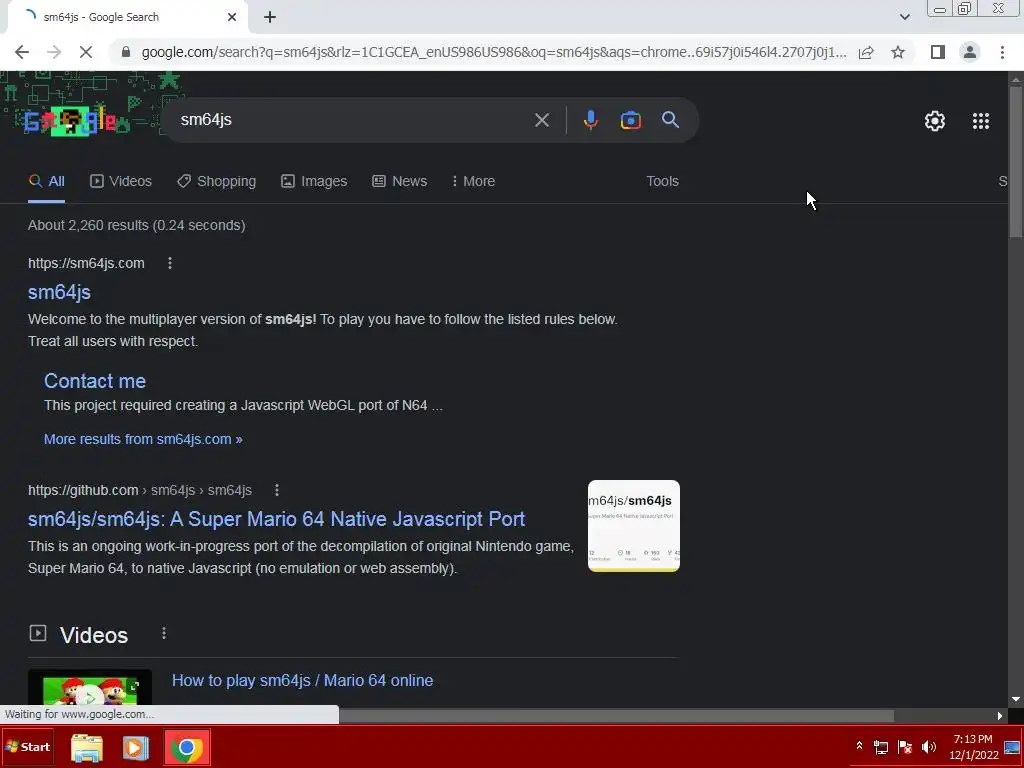Screen dimensions: 1024x768
Task: Click the Chrome taskbar icon
Action: 187,748
